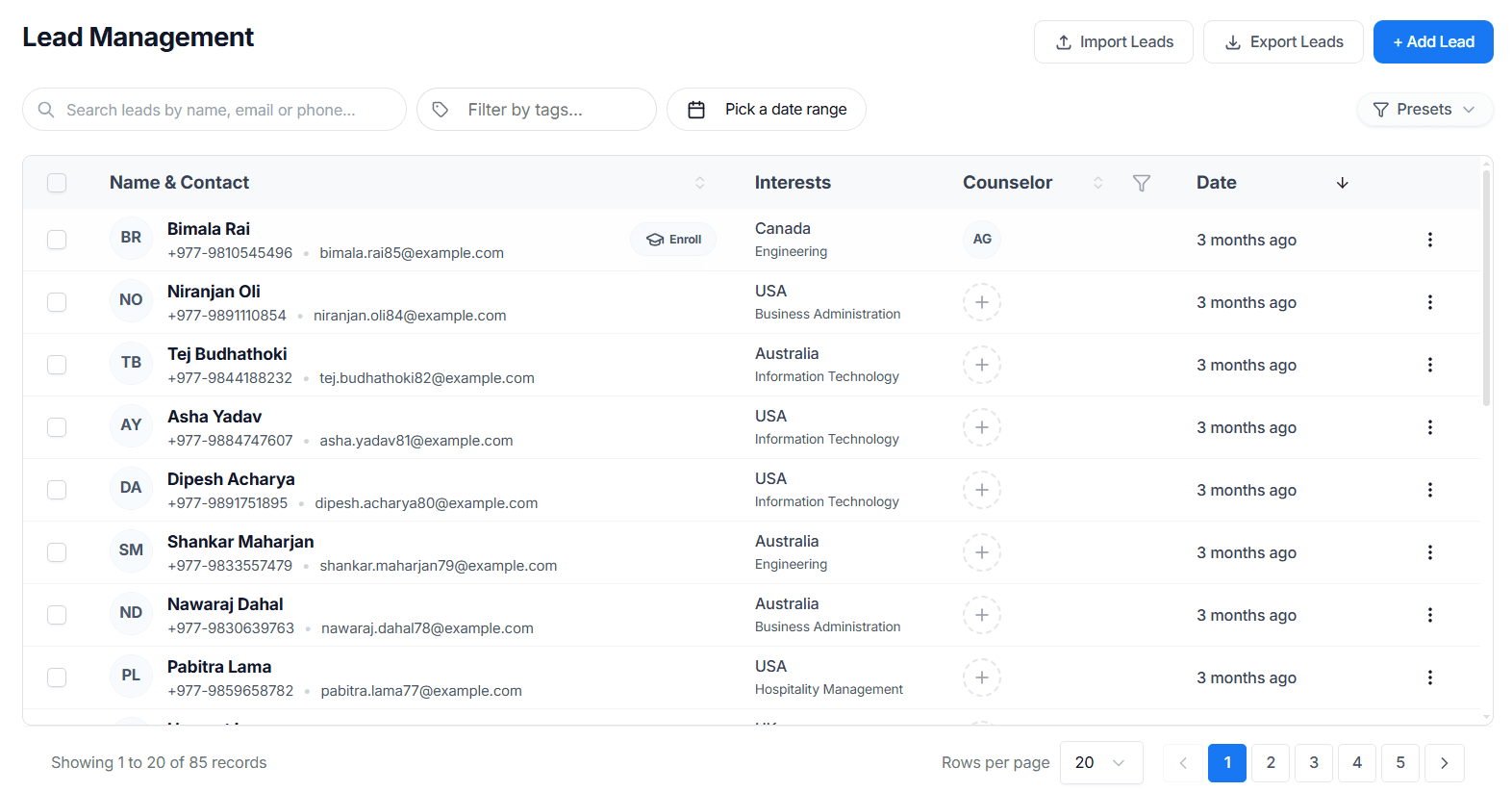Click the previous page arrow

1183,763
